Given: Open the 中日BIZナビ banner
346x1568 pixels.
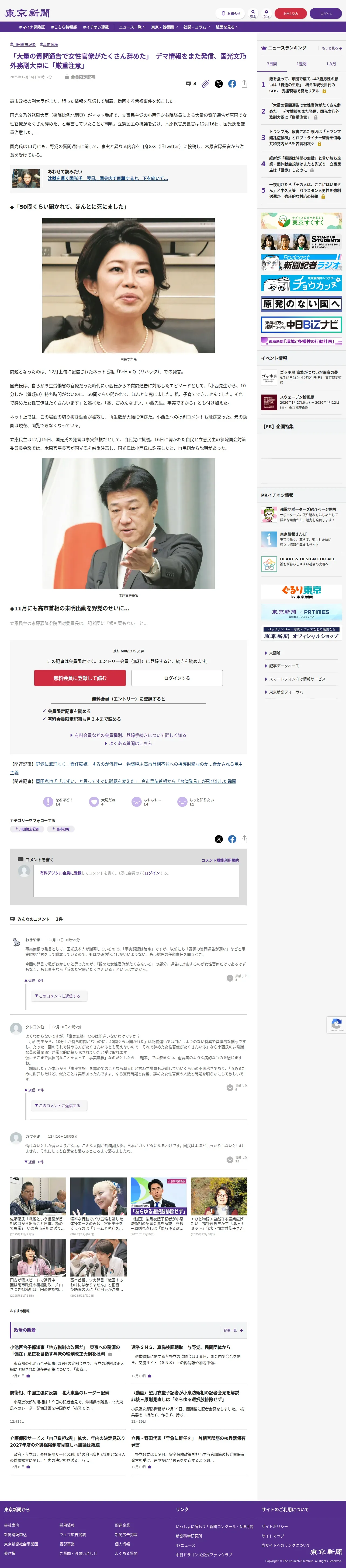Looking at the screenshot, I should pos(302,324).
